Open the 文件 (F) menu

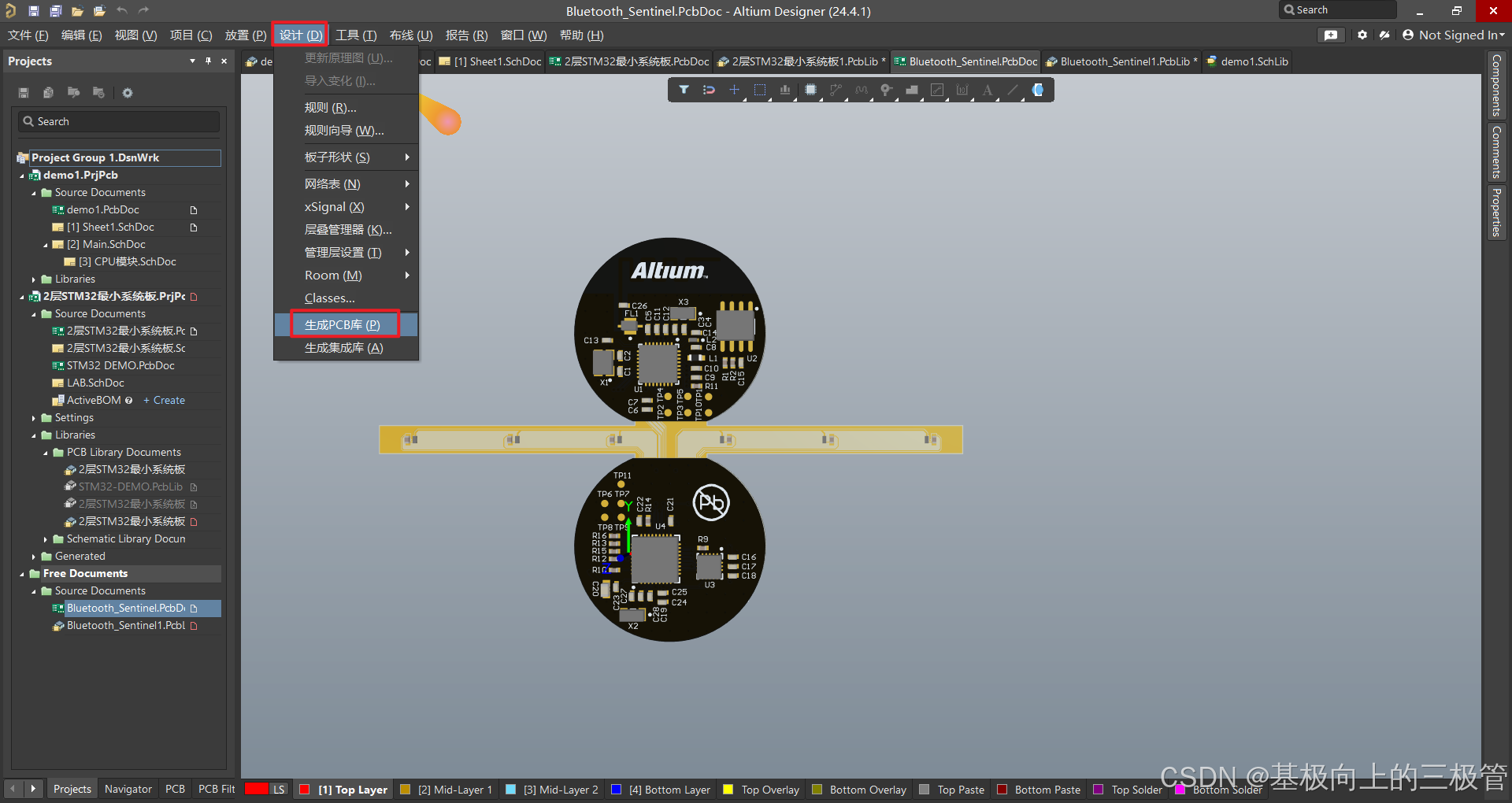point(28,35)
